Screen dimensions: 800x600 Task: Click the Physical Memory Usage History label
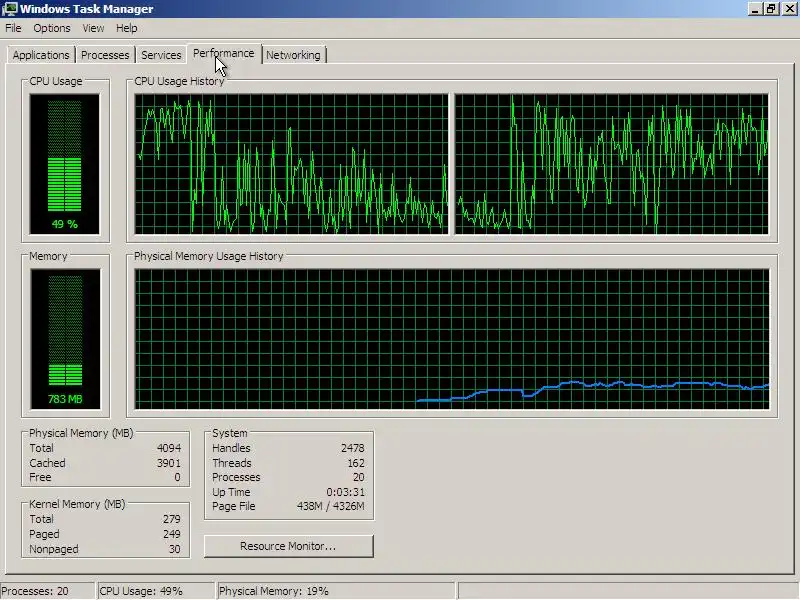[209, 256]
